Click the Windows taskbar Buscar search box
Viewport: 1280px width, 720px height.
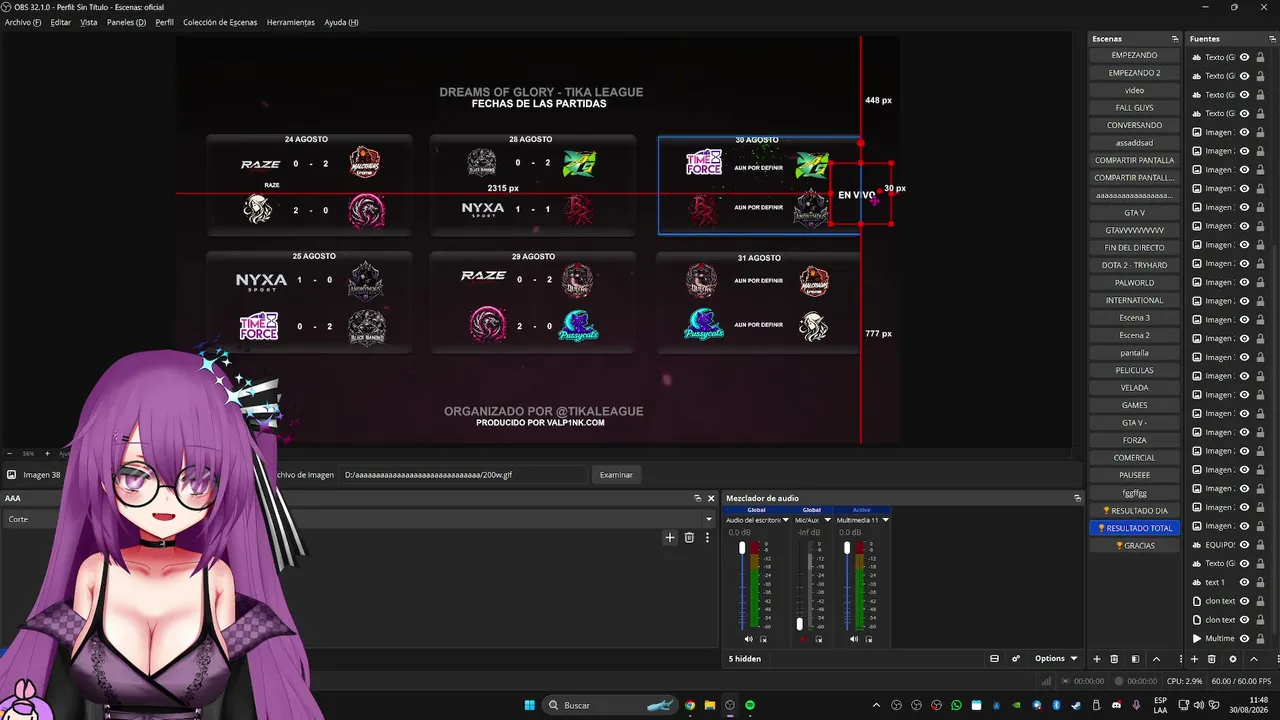pos(612,705)
